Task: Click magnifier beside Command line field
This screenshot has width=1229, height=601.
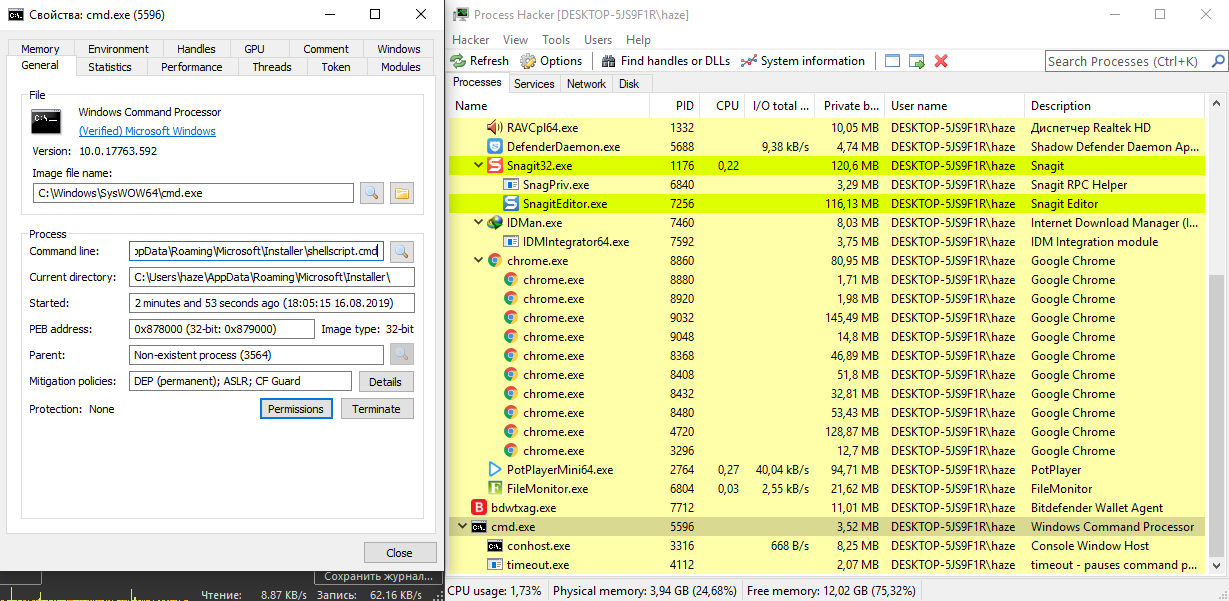Action: point(401,251)
